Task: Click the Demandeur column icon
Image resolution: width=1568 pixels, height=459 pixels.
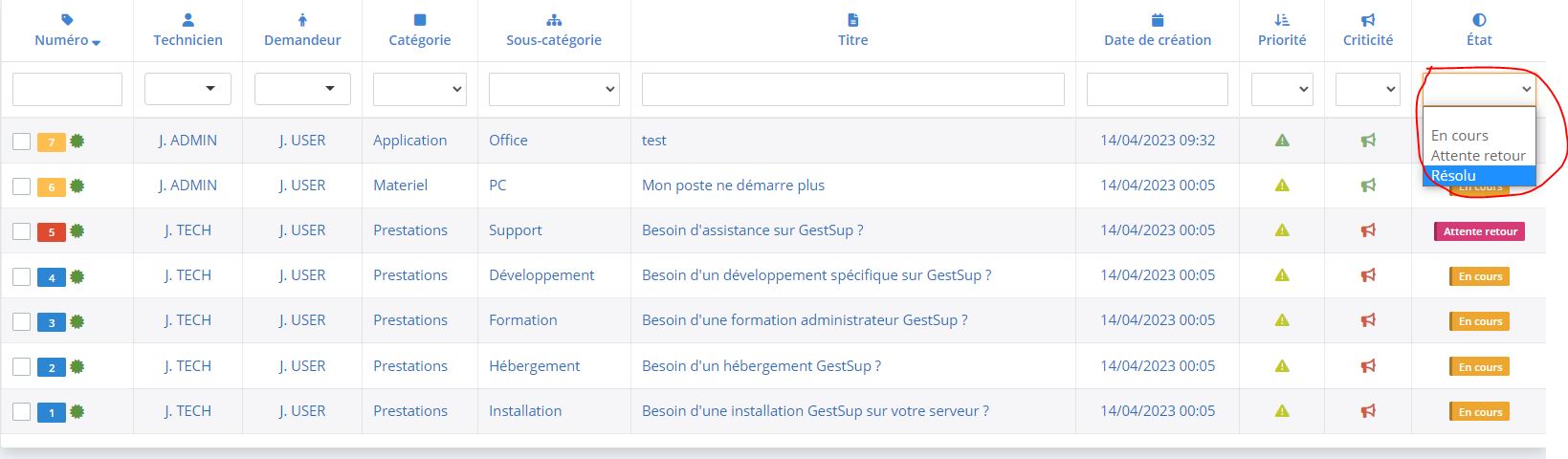Action: coord(302,19)
